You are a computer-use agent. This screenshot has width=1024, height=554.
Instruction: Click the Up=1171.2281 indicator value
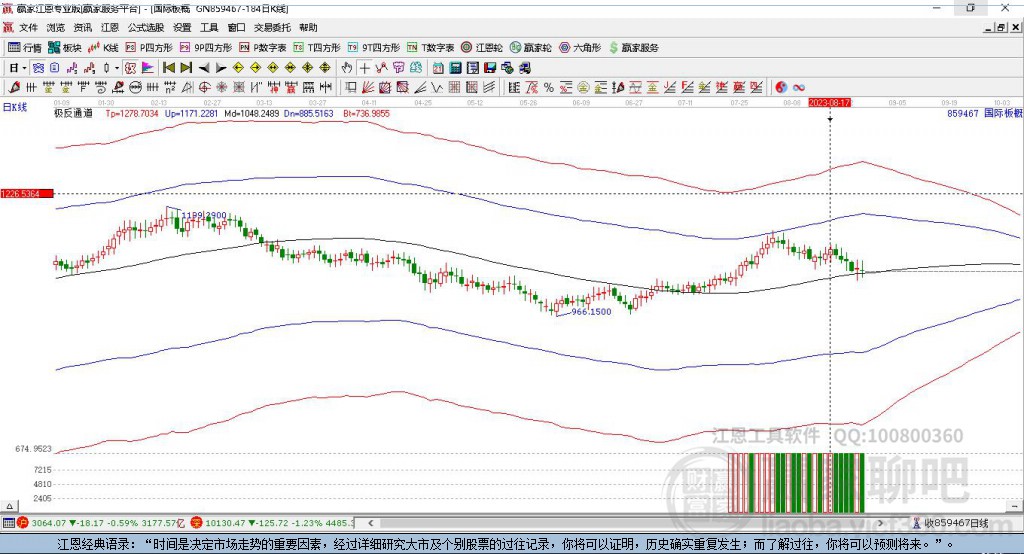point(191,114)
